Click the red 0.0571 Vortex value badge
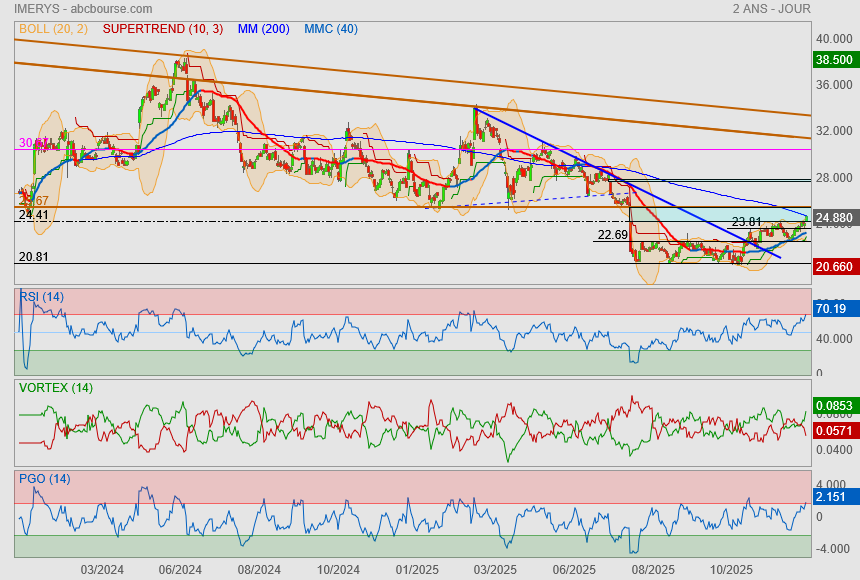The image size is (860, 580). click(834, 430)
